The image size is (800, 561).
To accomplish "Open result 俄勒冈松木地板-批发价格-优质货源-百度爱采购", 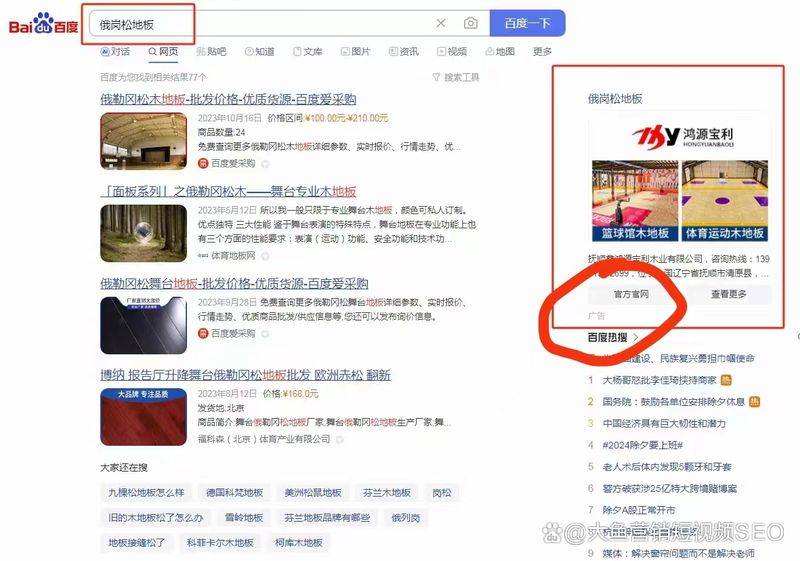I will coord(228,99).
